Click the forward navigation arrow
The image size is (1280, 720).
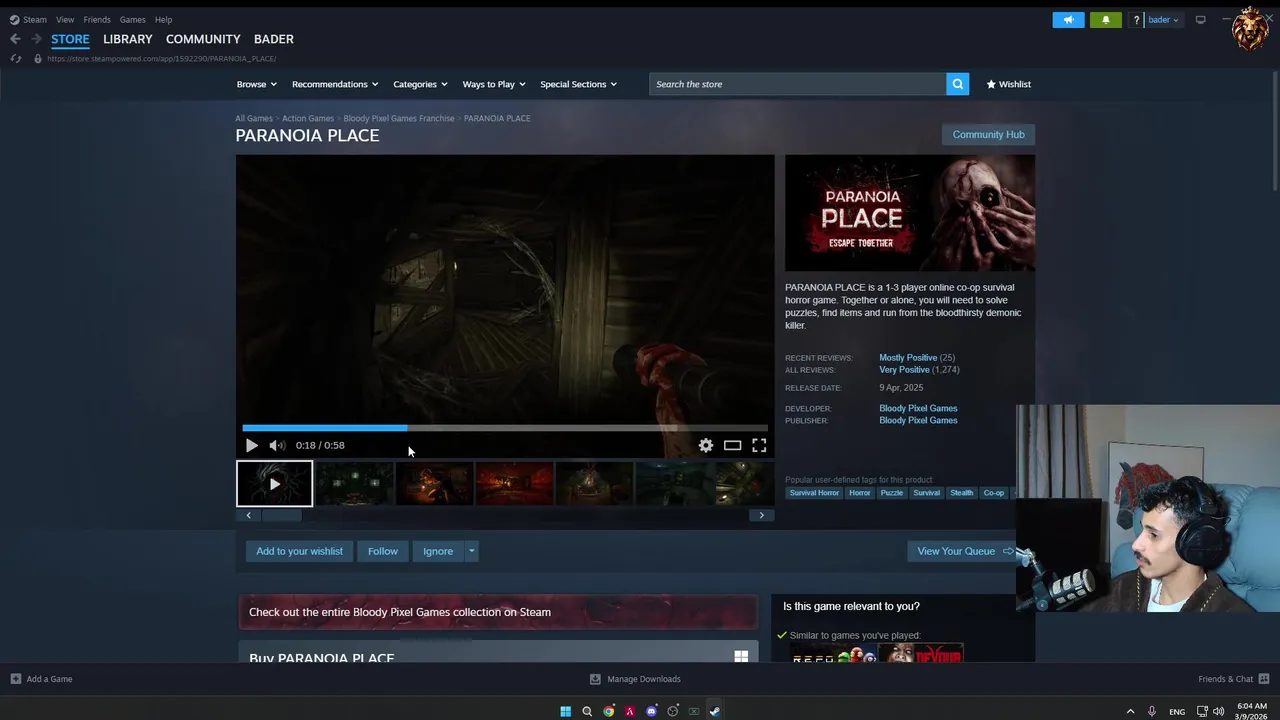pos(37,39)
